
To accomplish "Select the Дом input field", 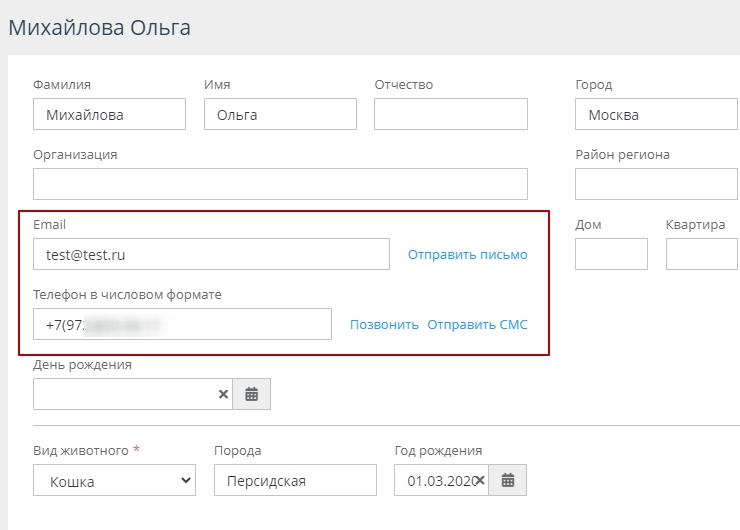I will pyautogui.click(x=611, y=254).
